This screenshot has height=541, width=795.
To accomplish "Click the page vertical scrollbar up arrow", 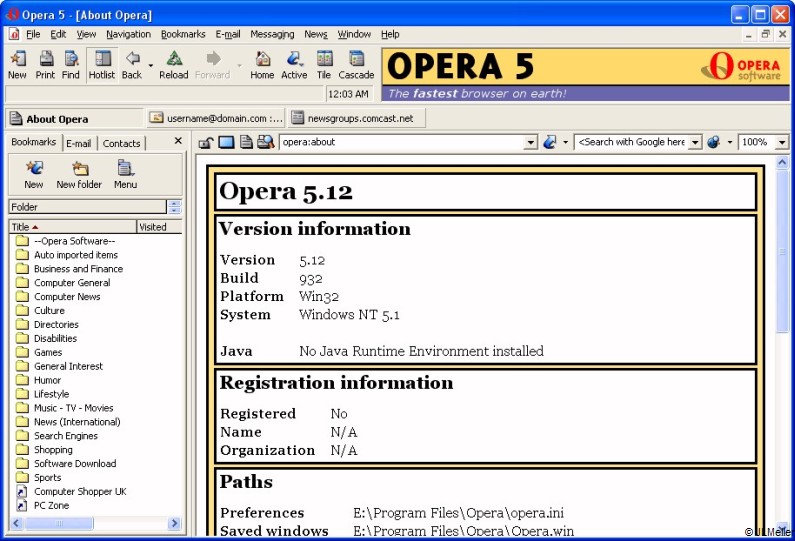I will coord(782,162).
